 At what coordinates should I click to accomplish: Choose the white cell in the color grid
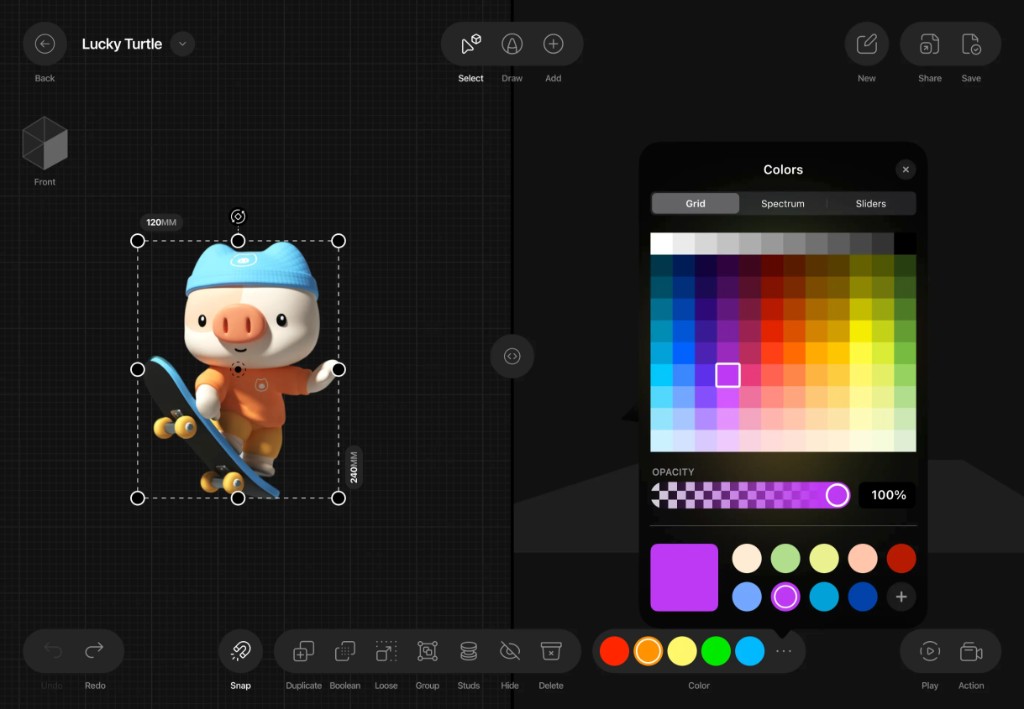click(662, 244)
